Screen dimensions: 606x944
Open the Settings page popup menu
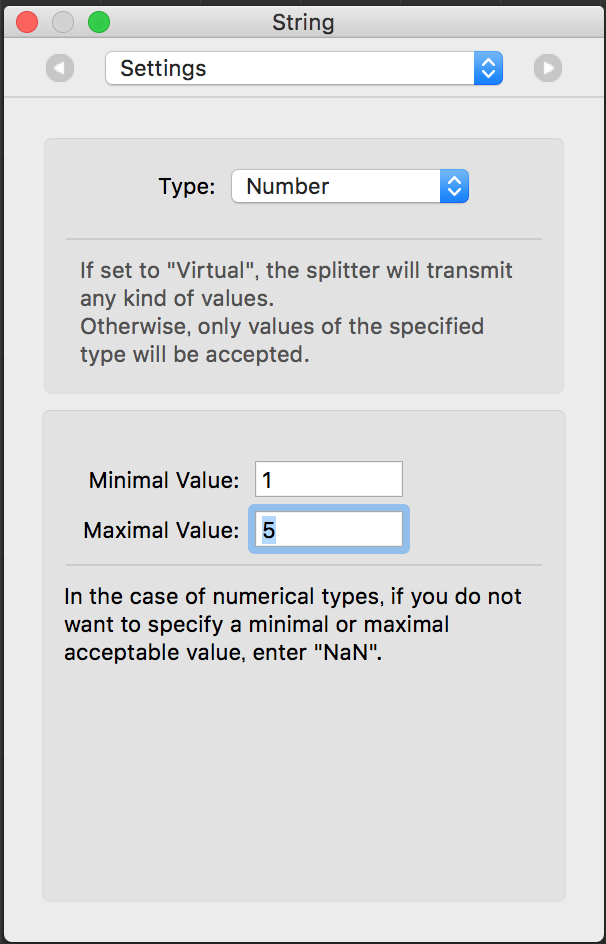coord(304,68)
